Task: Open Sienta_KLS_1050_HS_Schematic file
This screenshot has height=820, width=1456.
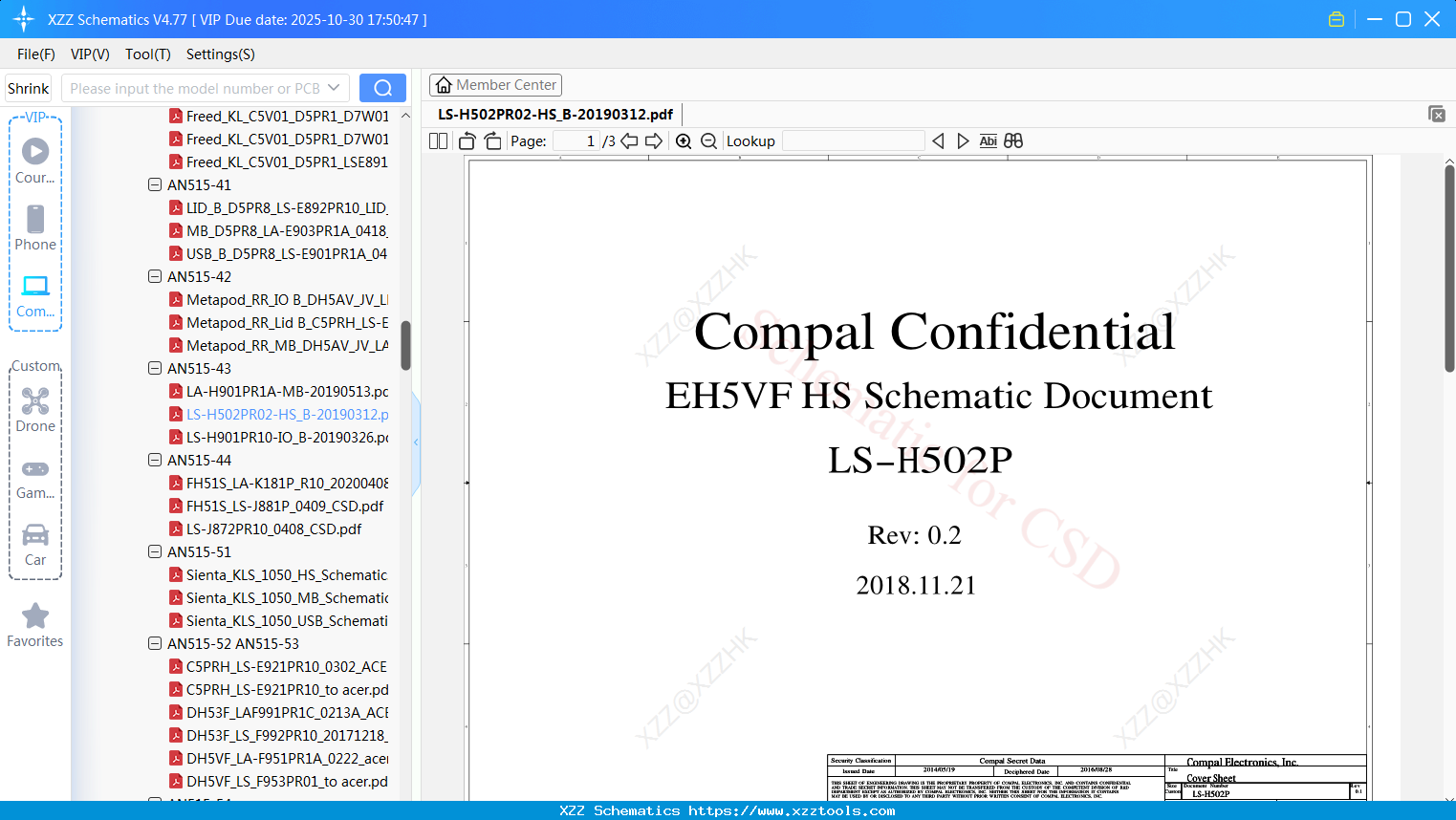Action: [279, 574]
